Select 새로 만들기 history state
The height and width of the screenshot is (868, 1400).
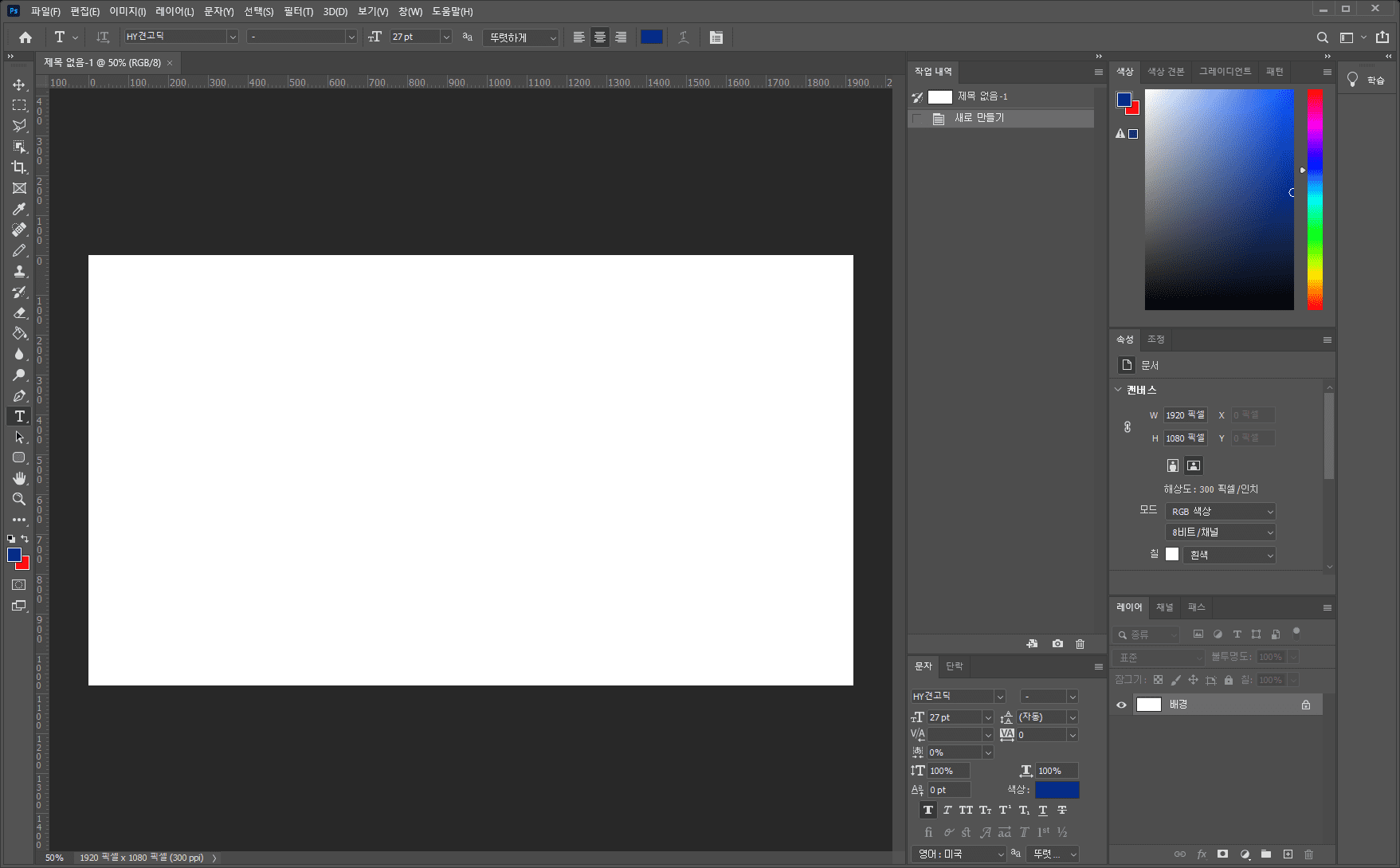[979, 118]
